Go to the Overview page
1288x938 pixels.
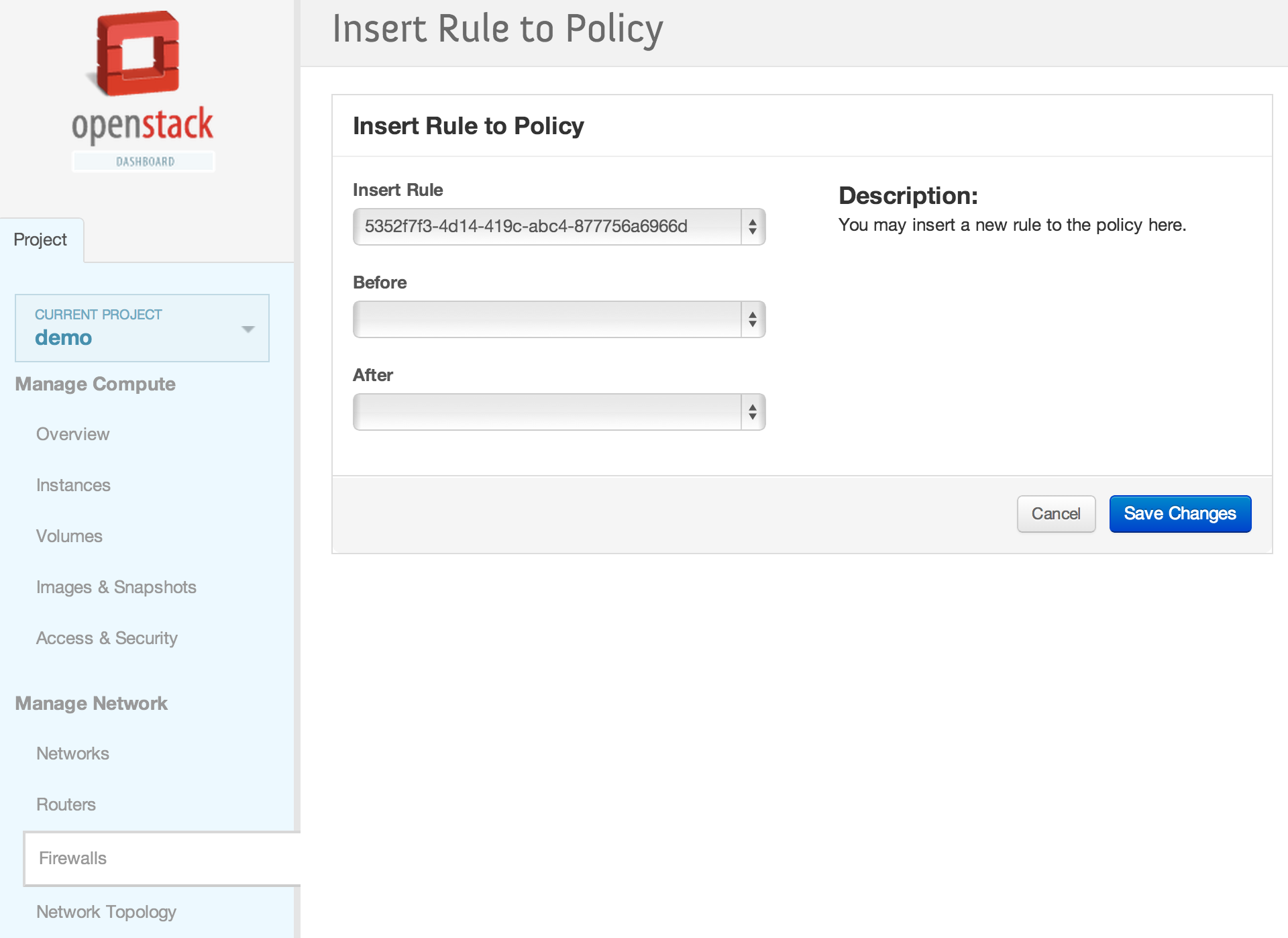(72, 434)
